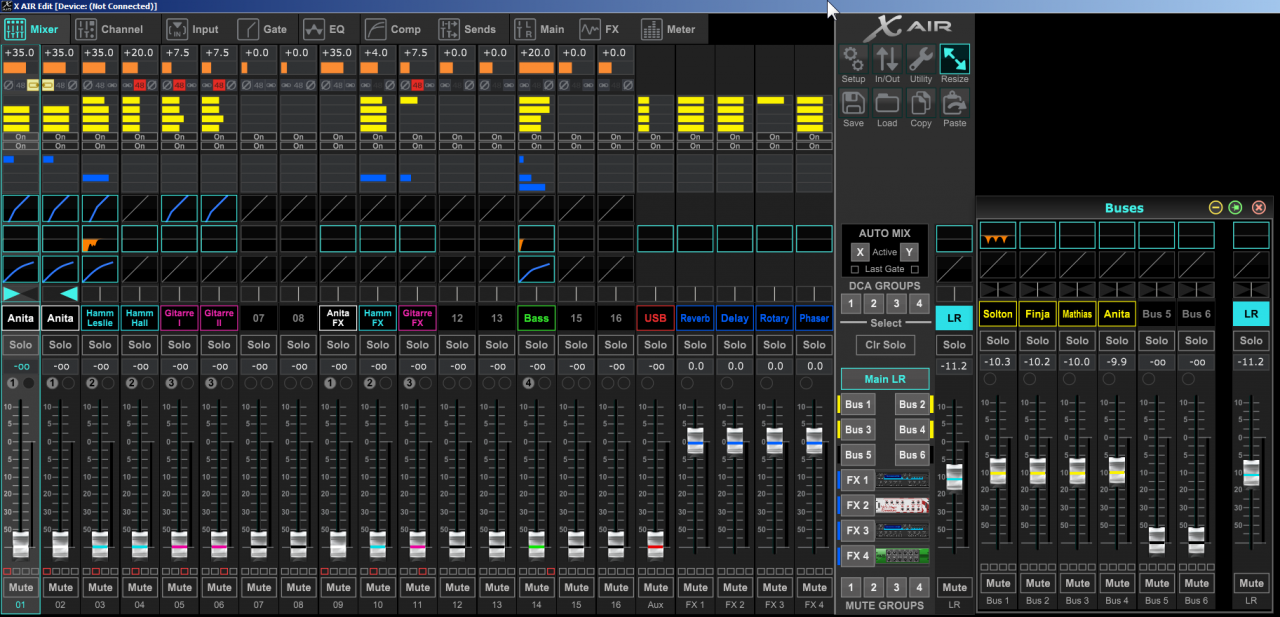
Task: Pin the Buses window with green icon
Action: (x=1237, y=207)
